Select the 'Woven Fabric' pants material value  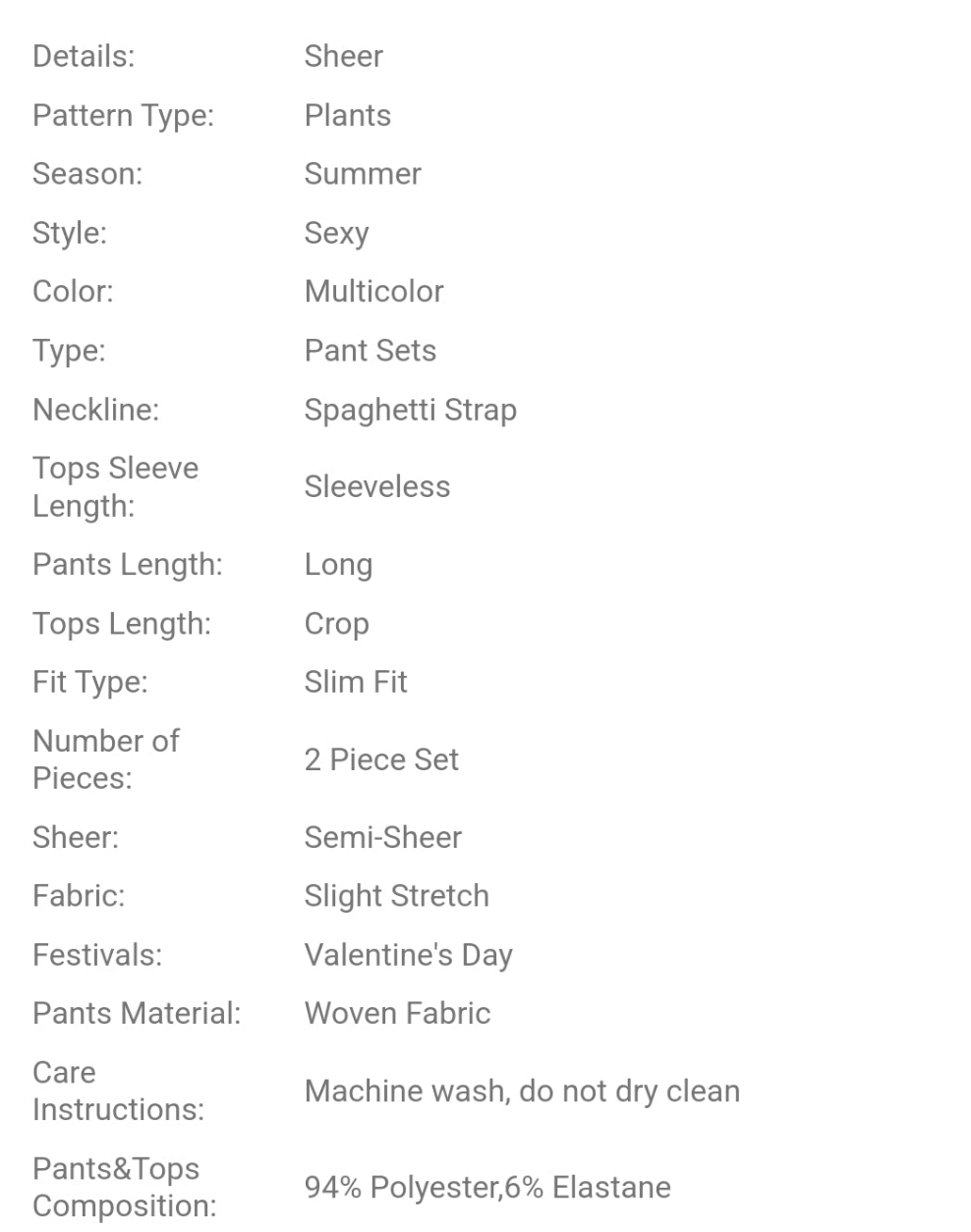click(397, 1013)
